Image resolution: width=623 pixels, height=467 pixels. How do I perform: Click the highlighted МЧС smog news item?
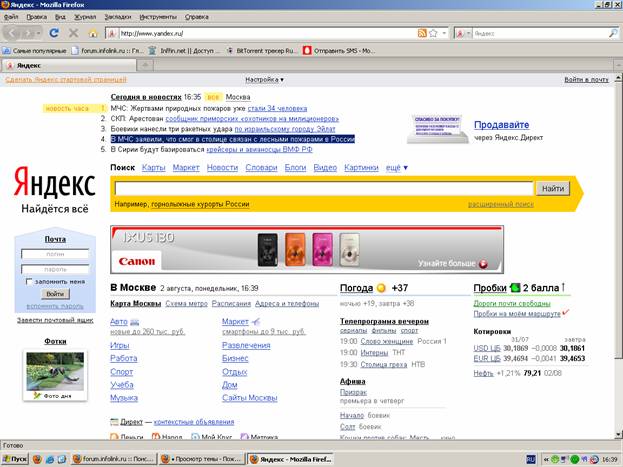click(232, 139)
